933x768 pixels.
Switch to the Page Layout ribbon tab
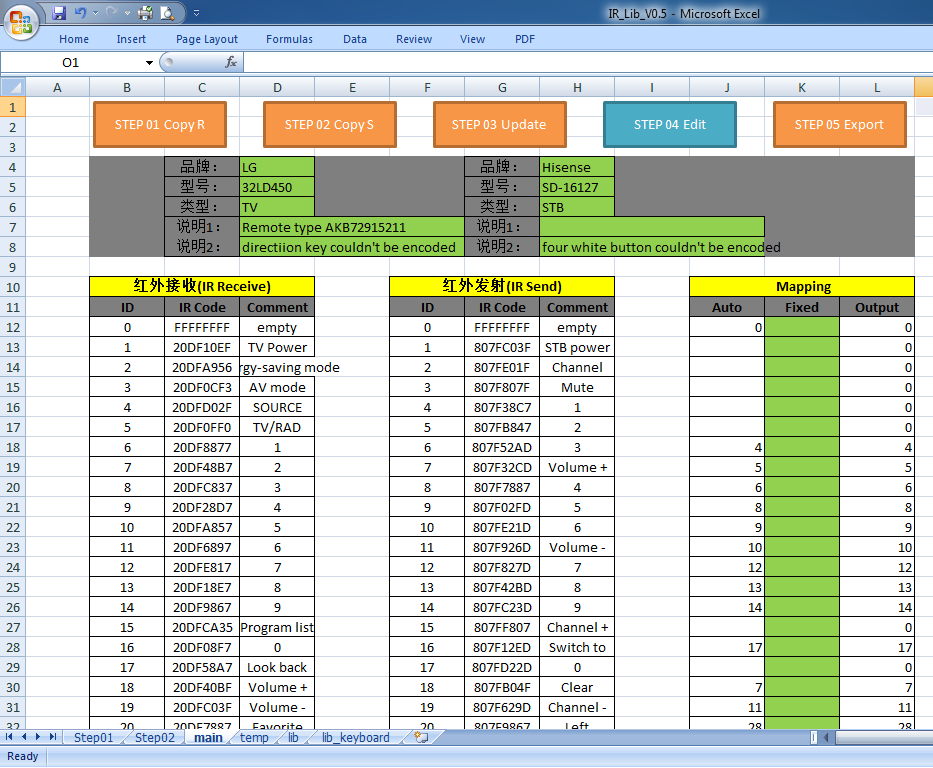point(207,39)
